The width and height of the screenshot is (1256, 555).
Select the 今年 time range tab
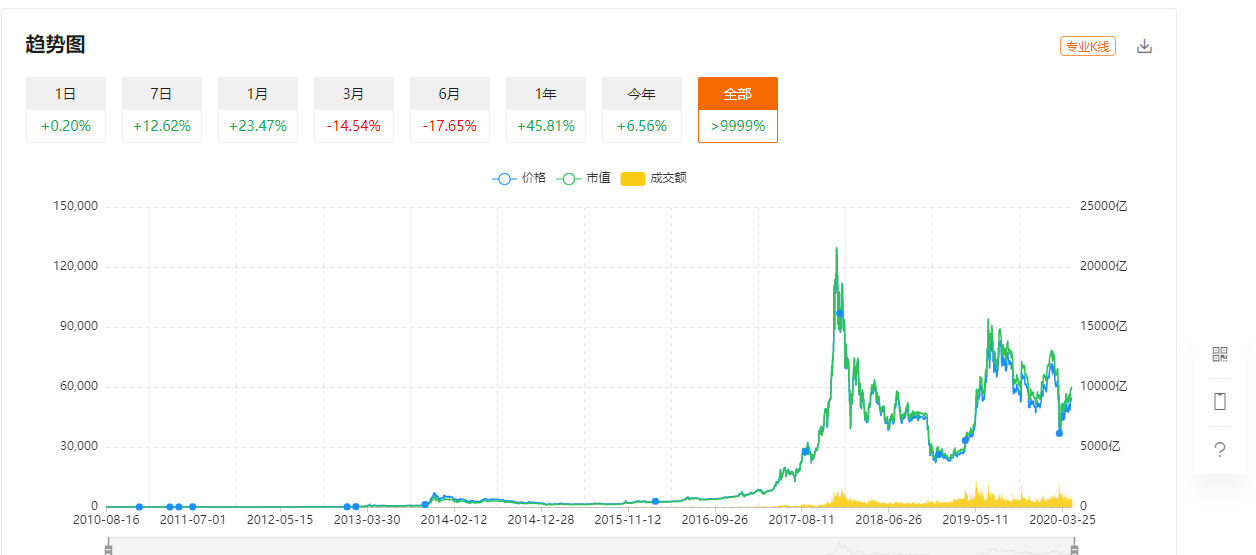[x=642, y=93]
